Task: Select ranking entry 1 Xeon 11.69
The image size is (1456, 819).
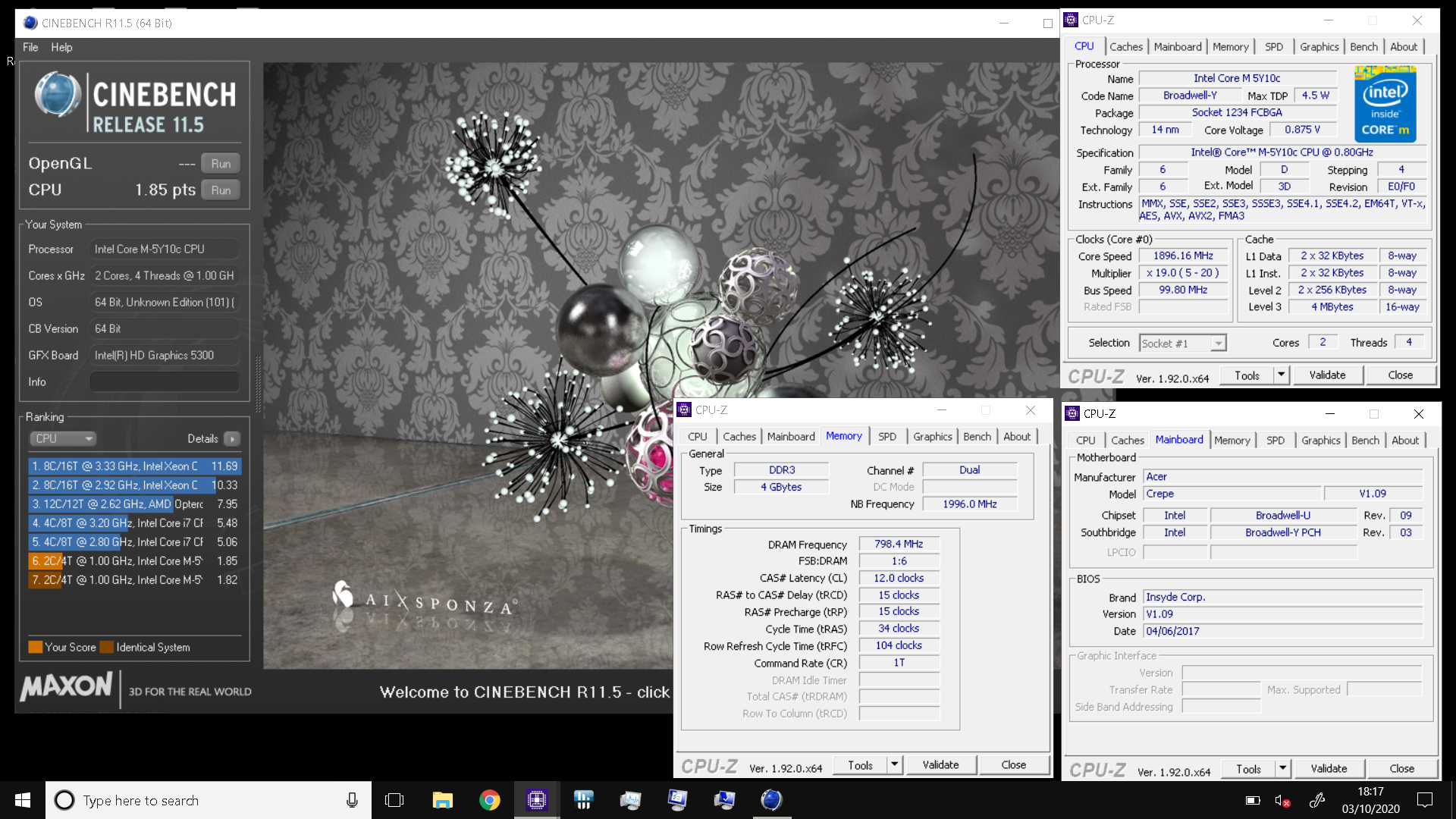Action: [135, 466]
